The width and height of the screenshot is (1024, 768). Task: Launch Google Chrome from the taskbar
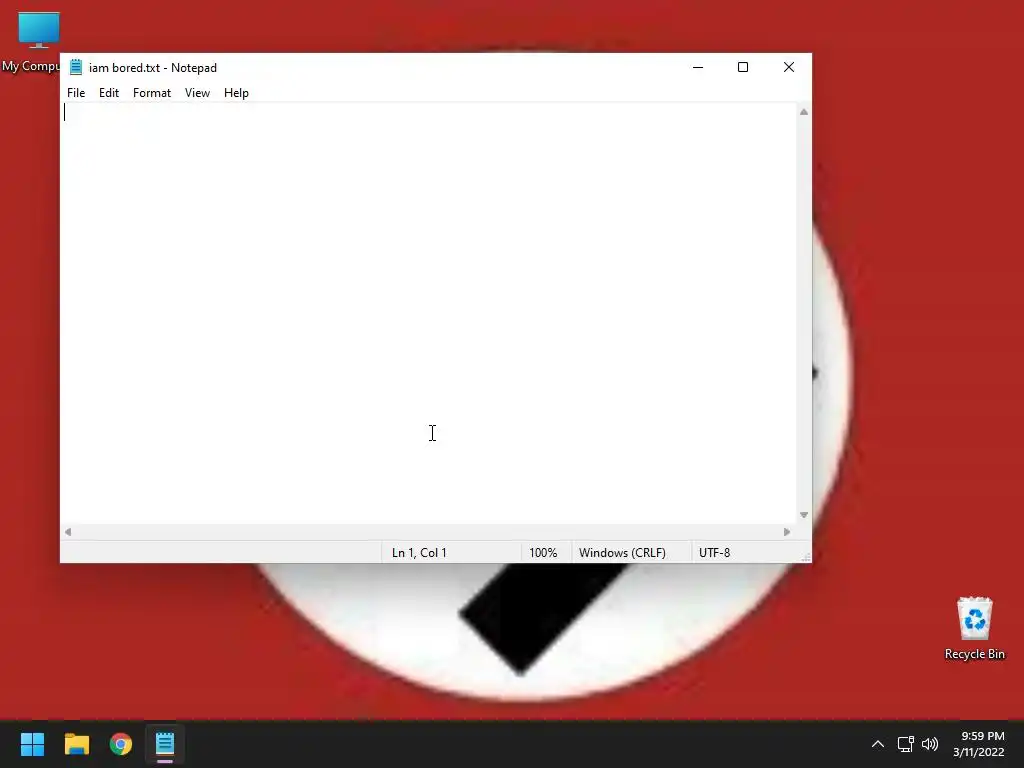pos(121,744)
